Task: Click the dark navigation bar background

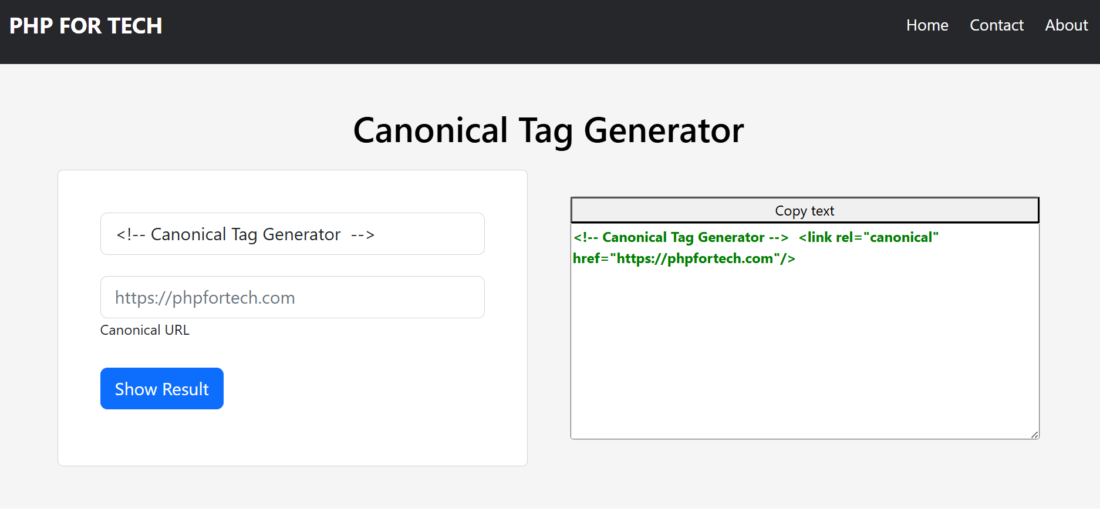Action: (x=533, y=32)
